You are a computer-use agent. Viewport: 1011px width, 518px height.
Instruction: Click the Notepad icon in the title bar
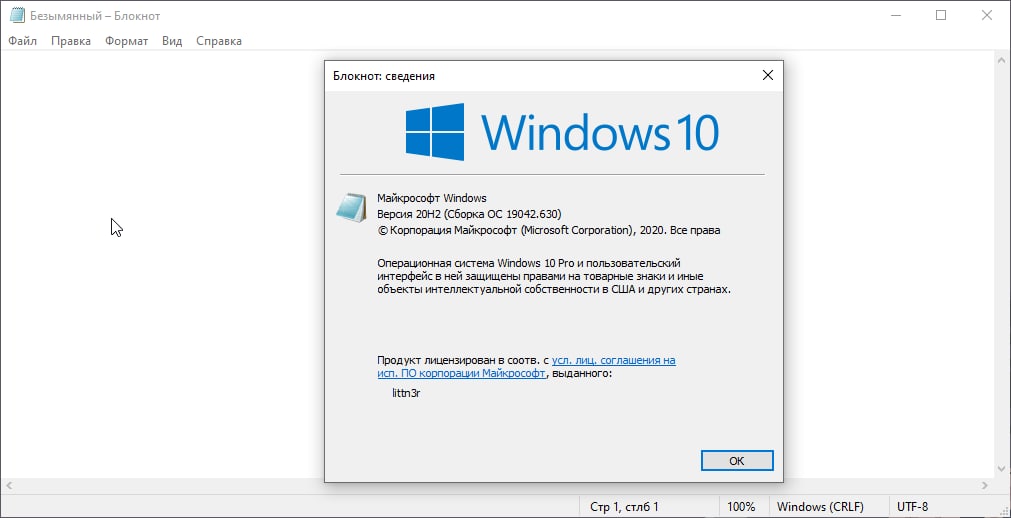(17, 15)
